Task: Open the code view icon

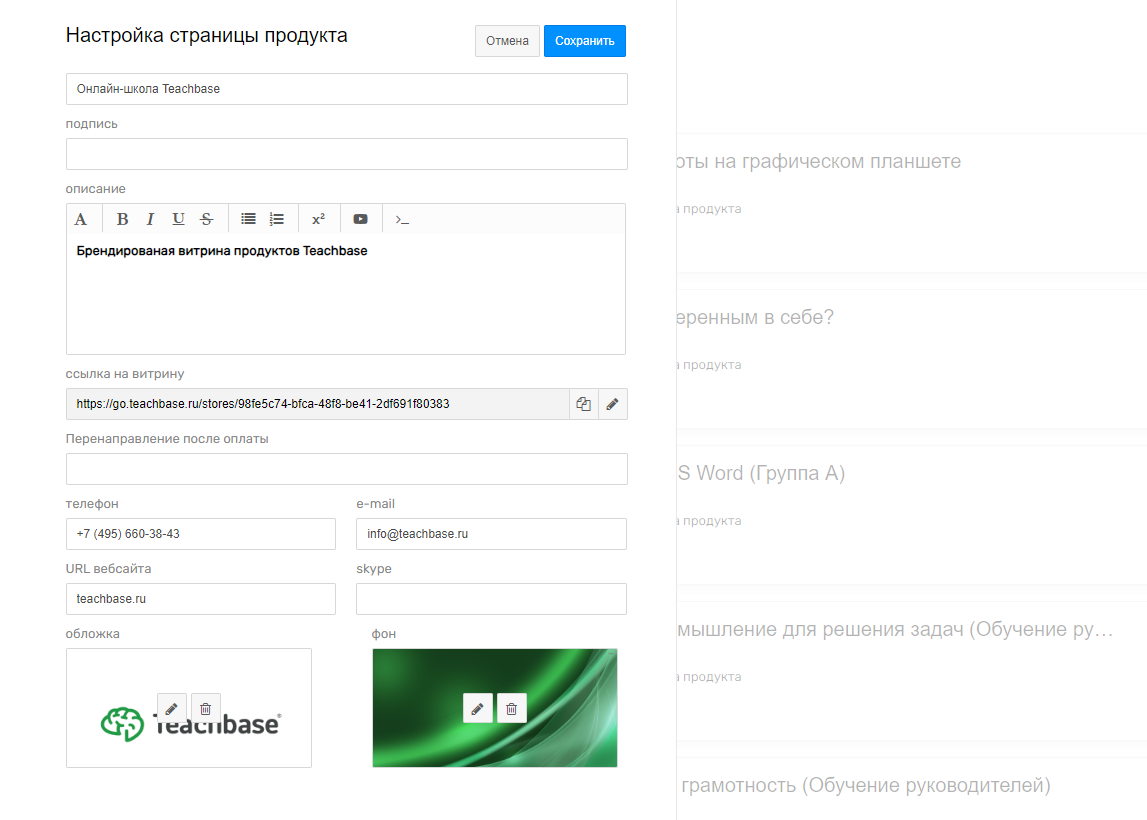Action: 402,219
